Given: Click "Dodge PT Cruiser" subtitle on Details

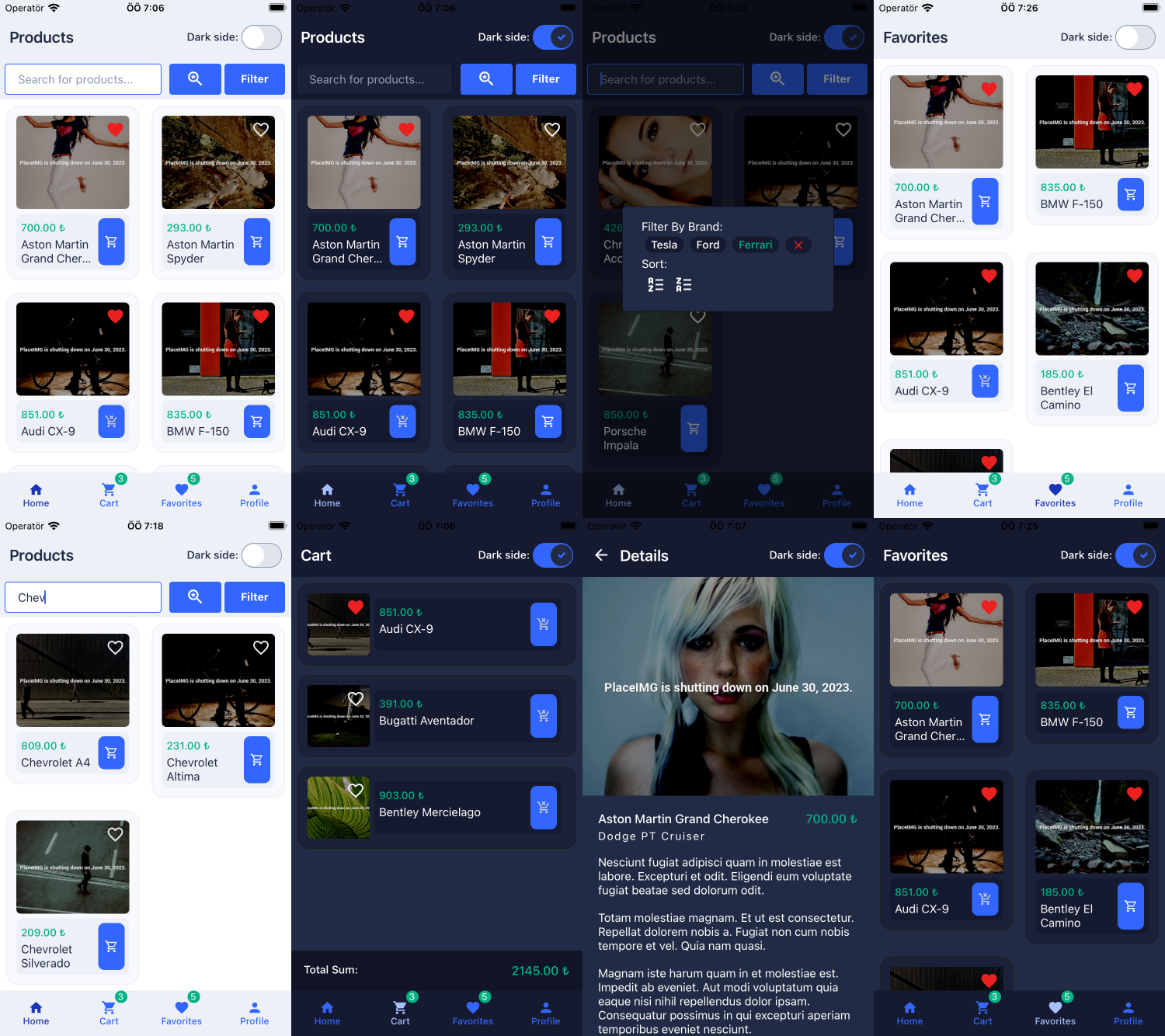Looking at the screenshot, I should [652, 836].
